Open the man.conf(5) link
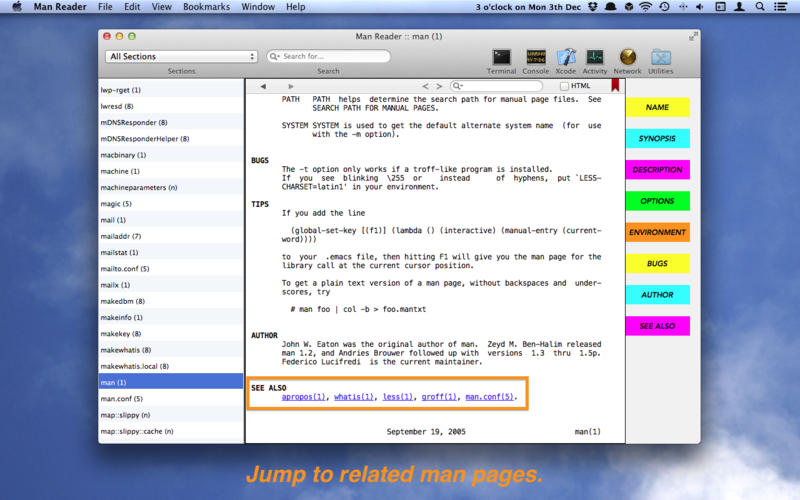This screenshot has width=800, height=500. 491,397
